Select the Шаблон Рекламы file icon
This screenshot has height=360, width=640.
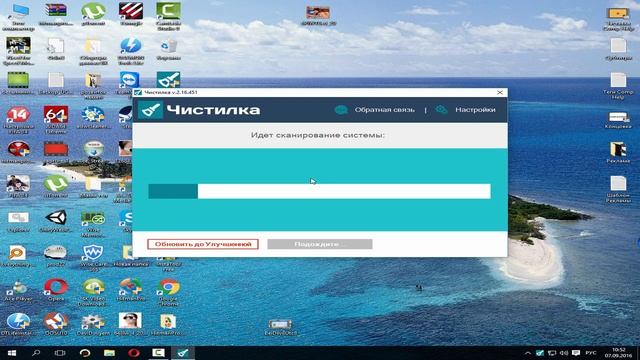[618, 189]
